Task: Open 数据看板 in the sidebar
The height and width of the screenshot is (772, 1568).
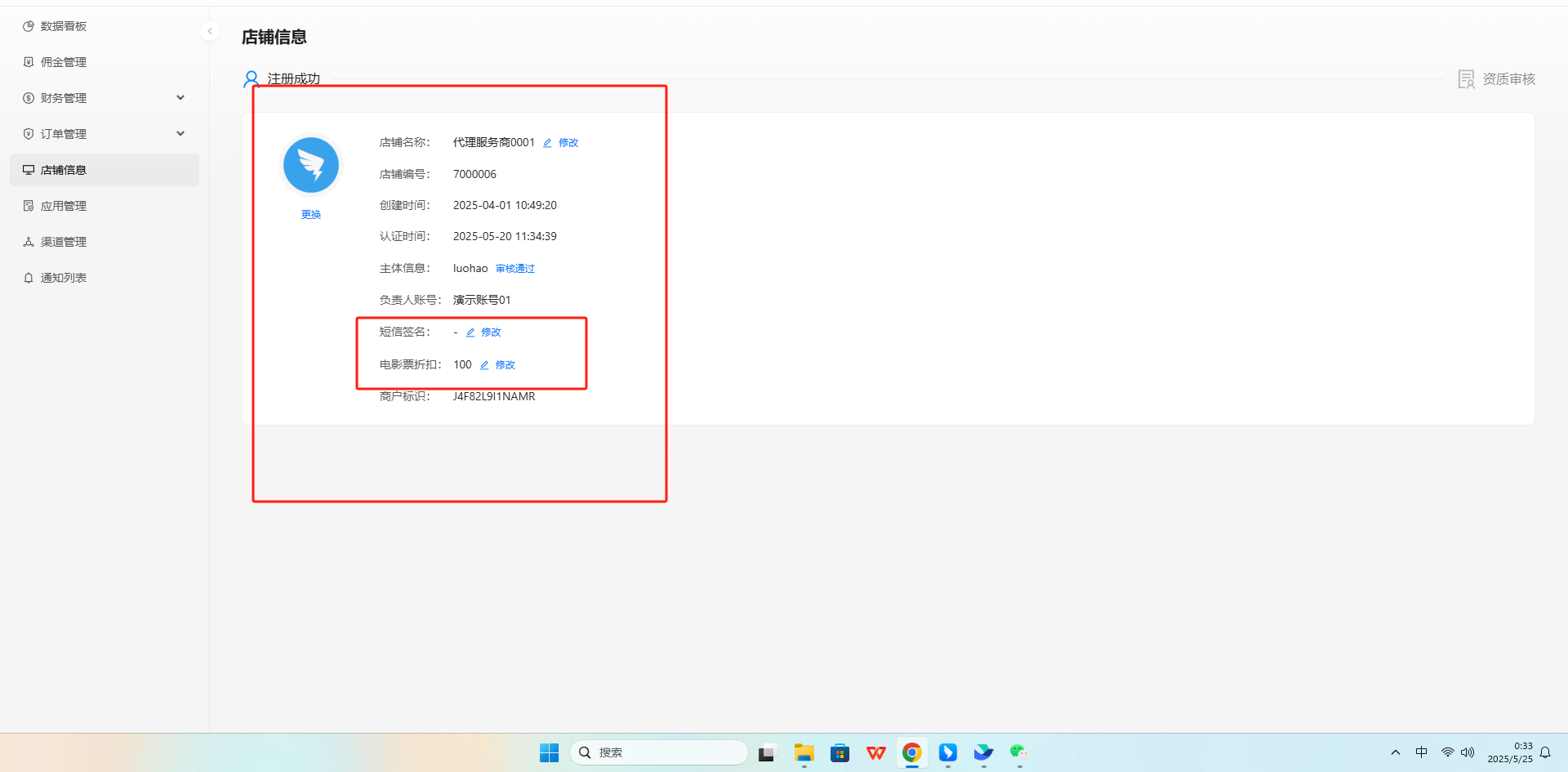Action: pos(63,26)
